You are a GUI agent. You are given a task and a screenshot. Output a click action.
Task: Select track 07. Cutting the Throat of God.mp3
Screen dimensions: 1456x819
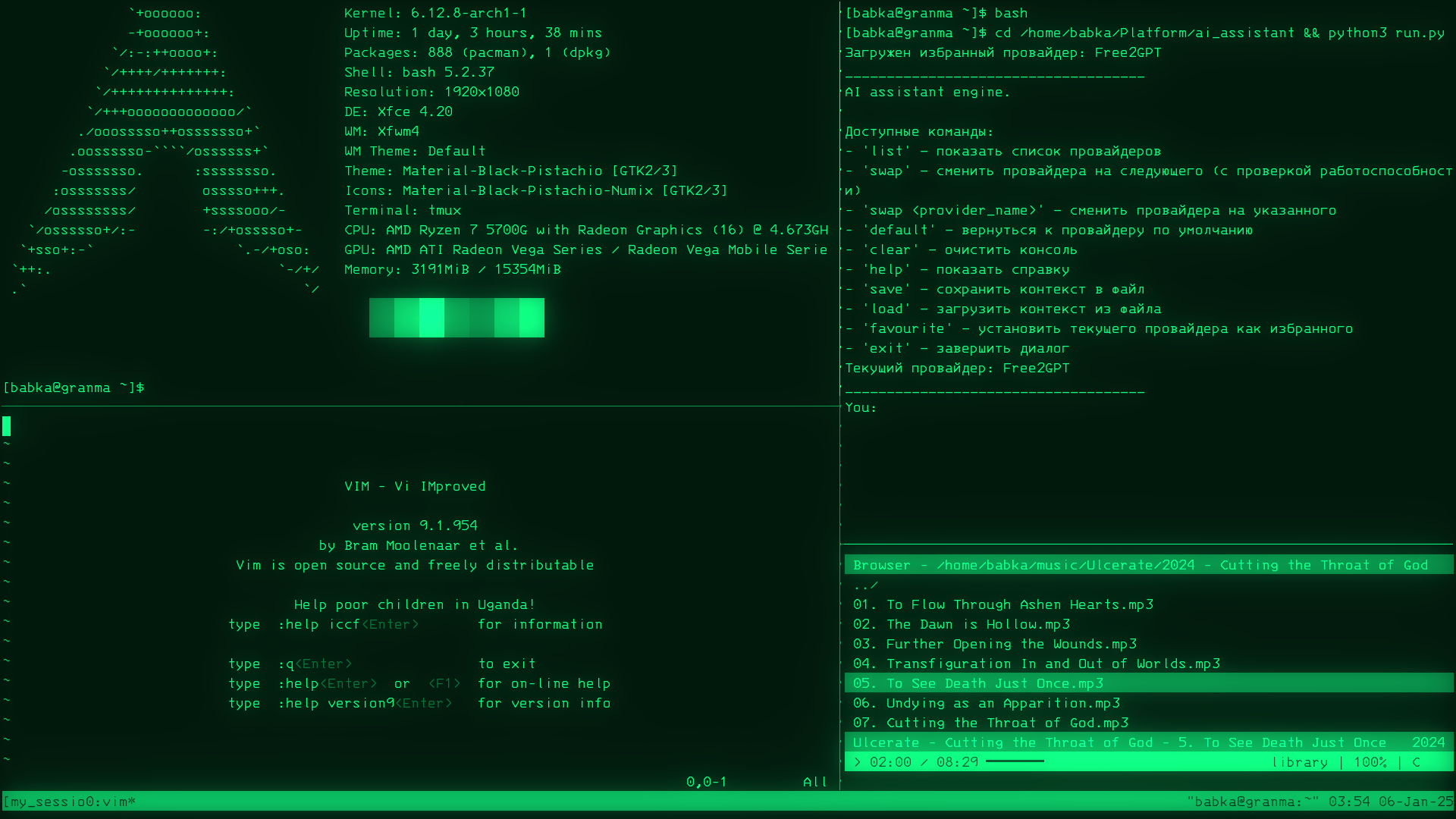point(990,723)
